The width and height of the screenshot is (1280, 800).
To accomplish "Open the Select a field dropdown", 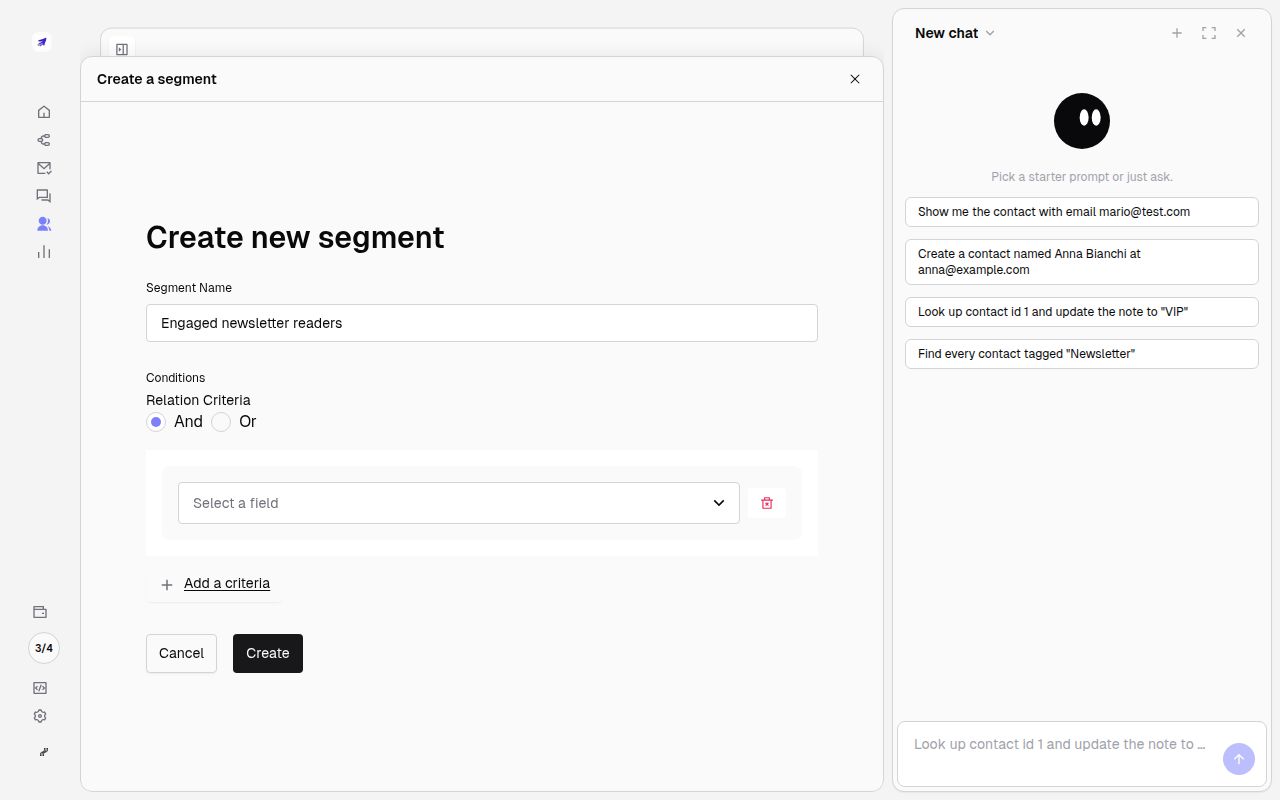I will tap(459, 503).
